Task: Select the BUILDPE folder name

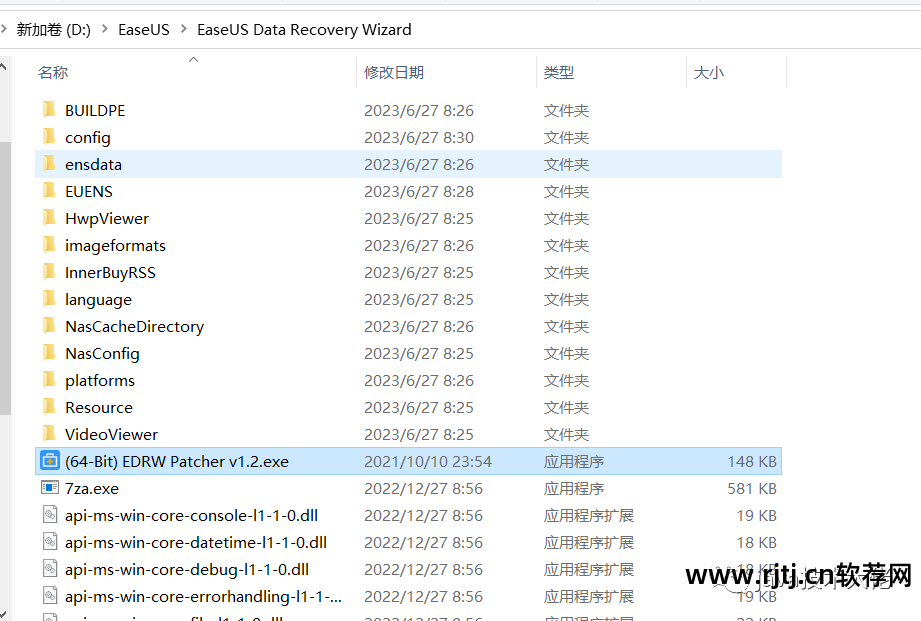Action: pyautogui.click(x=95, y=110)
